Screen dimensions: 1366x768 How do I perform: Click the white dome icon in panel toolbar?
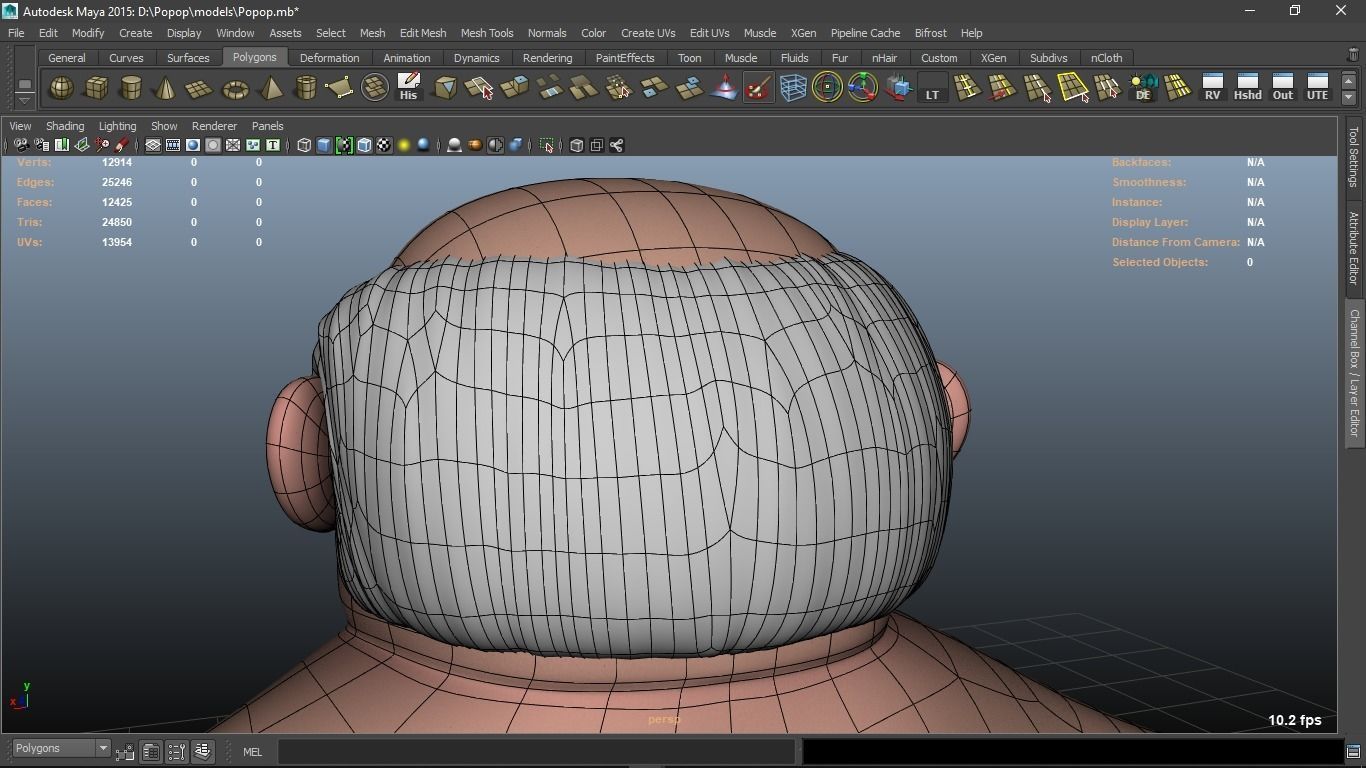(454, 146)
